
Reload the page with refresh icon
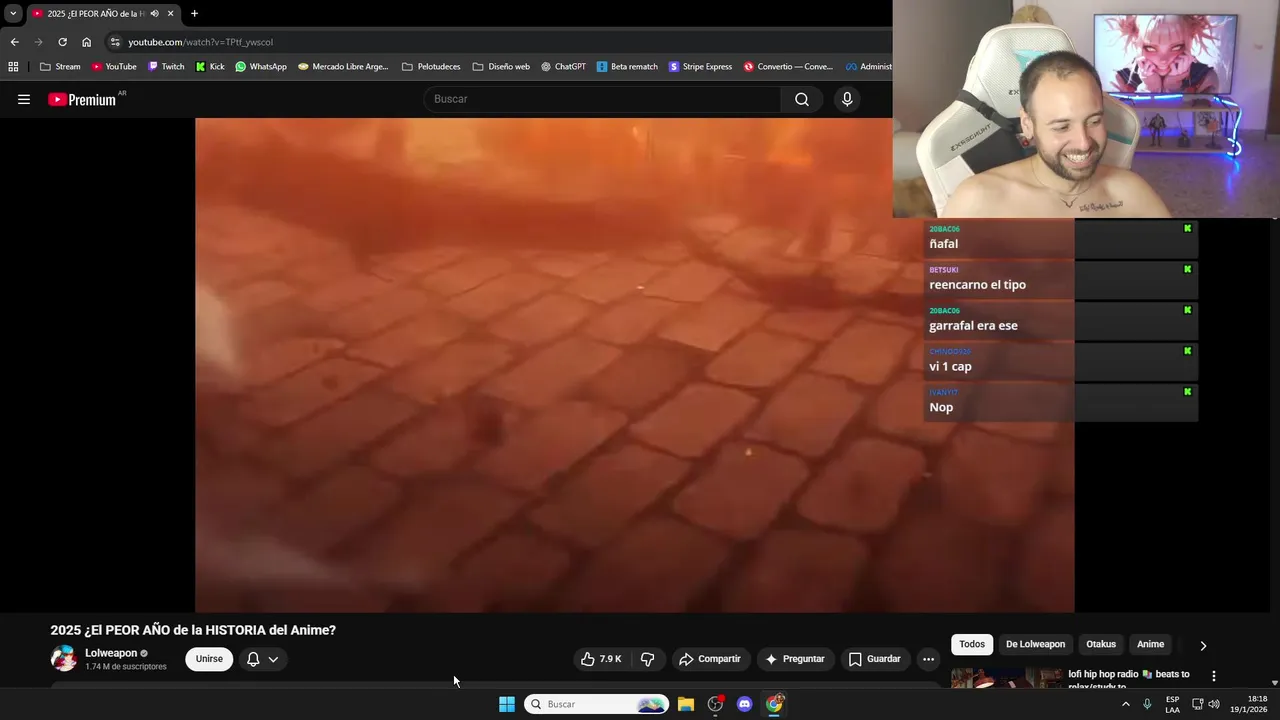(x=62, y=42)
